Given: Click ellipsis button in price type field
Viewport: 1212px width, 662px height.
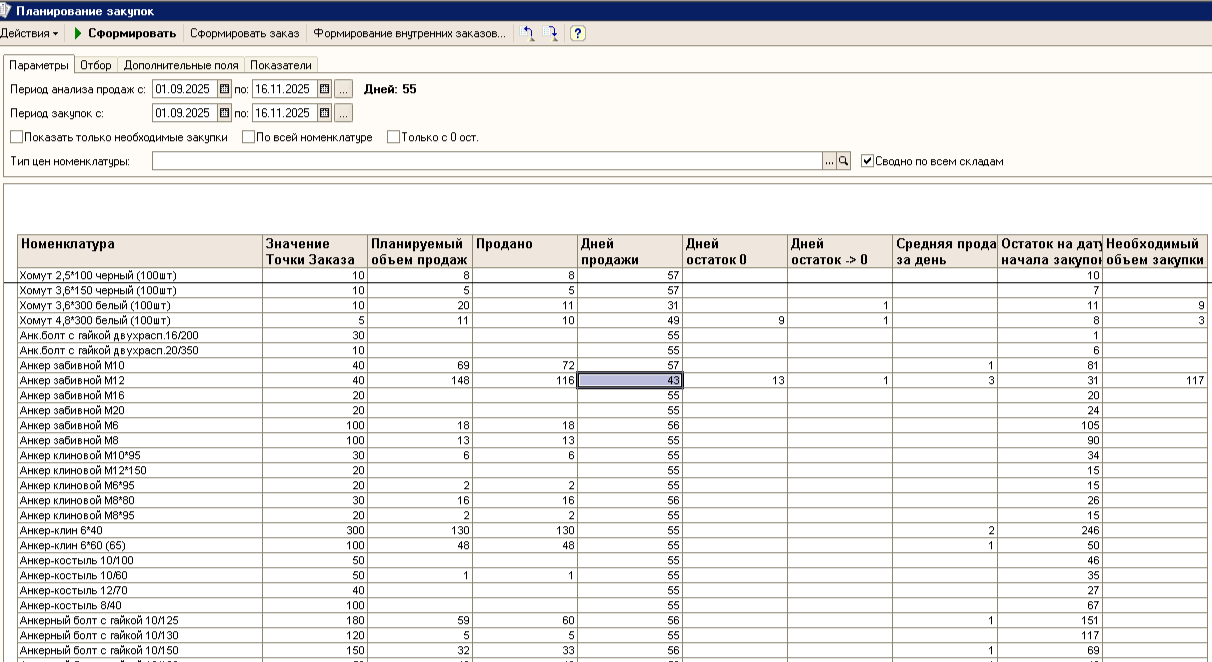Looking at the screenshot, I should tap(829, 161).
